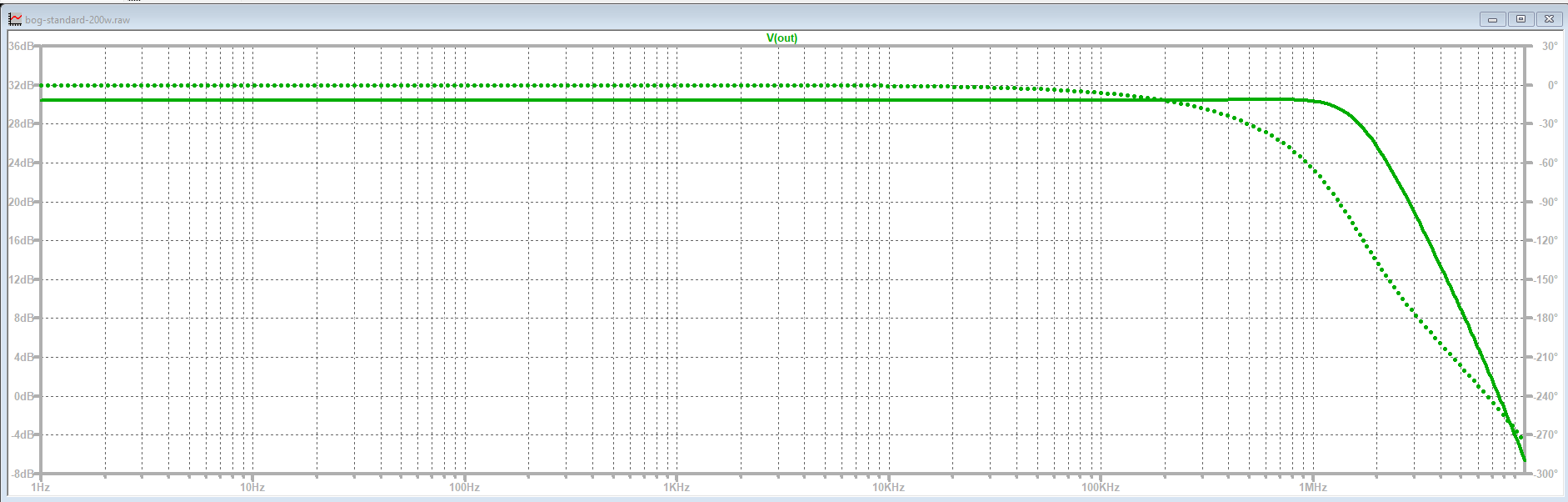Screen dimensions: 1568x502
Task: Click the 30° phase axis label
Action: pos(1550,46)
